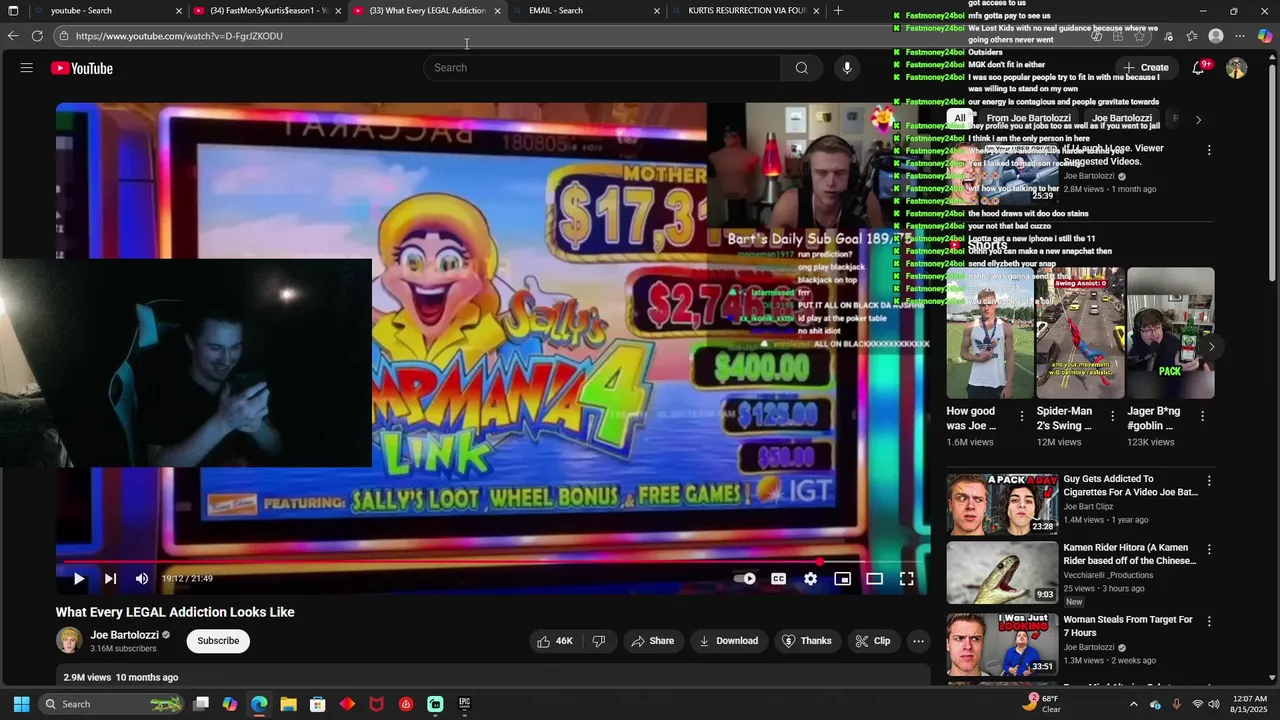Close the EMAIL - Search tab
This screenshot has height=720, width=1280.
click(x=657, y=10)
